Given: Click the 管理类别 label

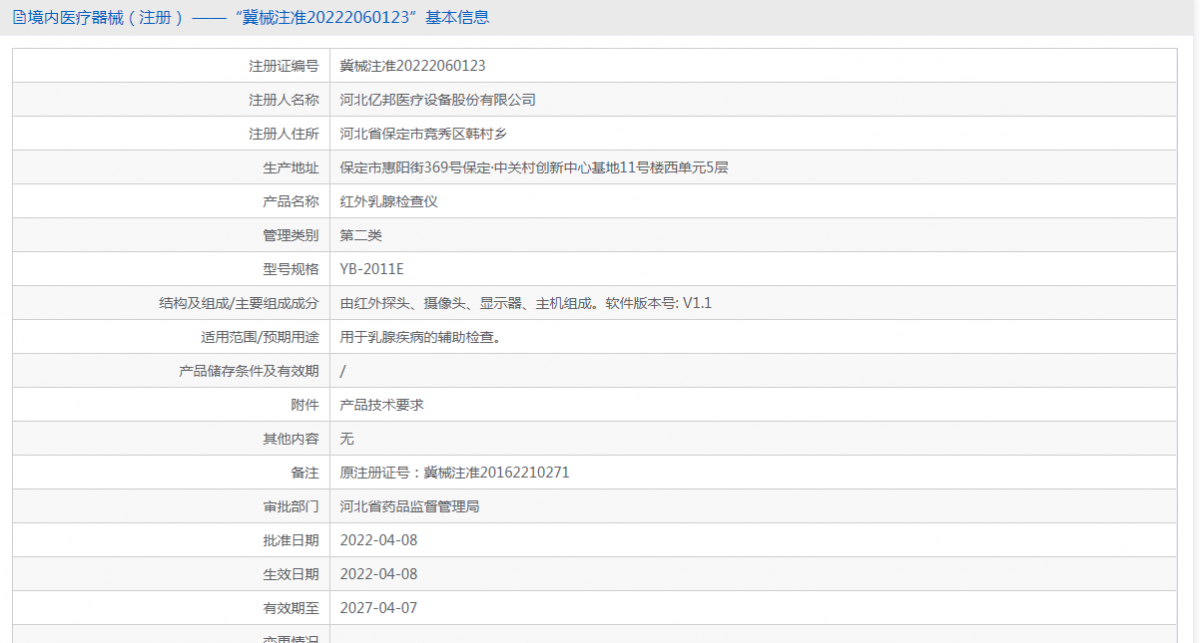Looking at the screenshot, I should (291, 235).
